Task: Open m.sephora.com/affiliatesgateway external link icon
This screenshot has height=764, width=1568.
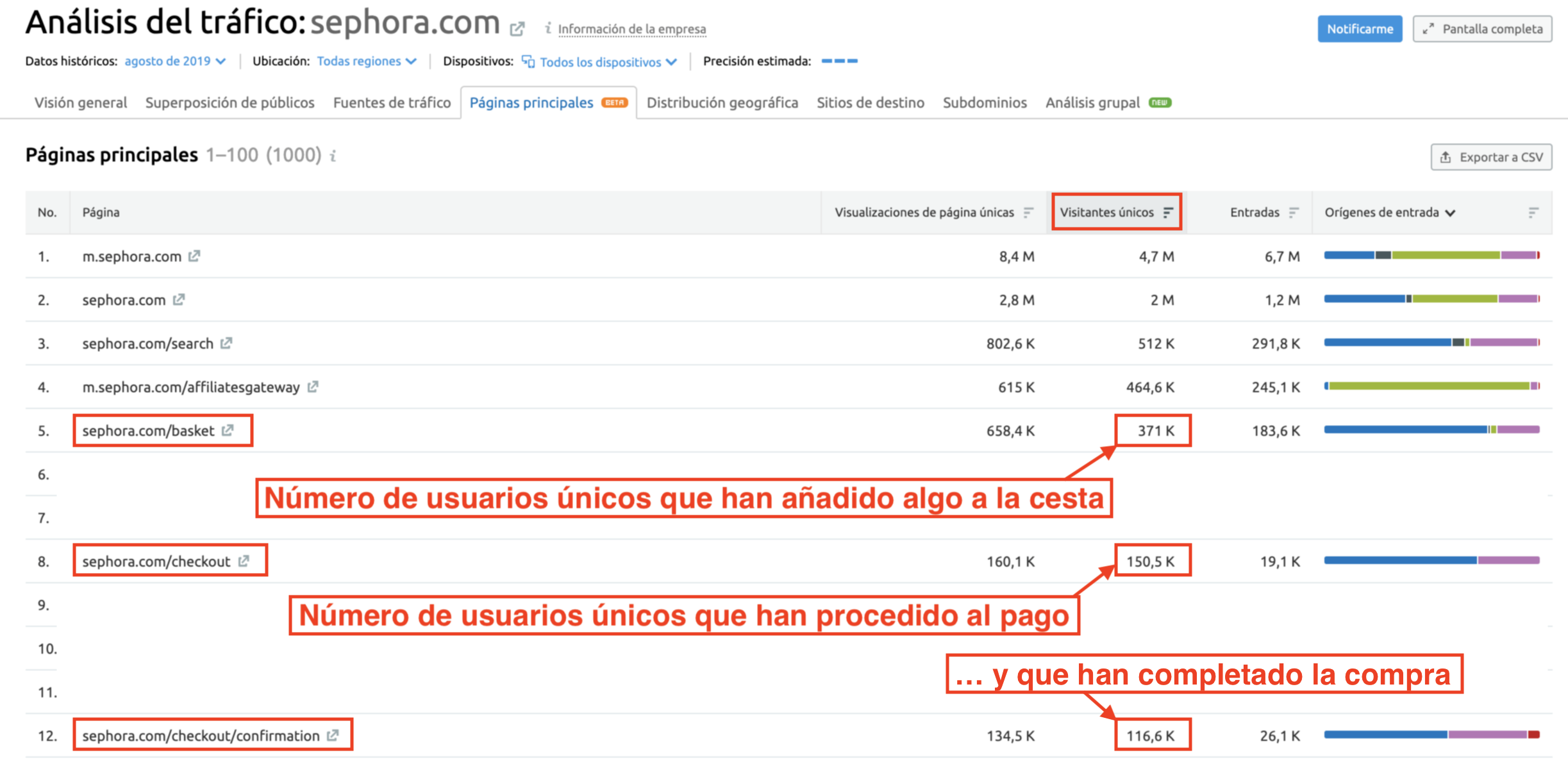Action: 313,386
